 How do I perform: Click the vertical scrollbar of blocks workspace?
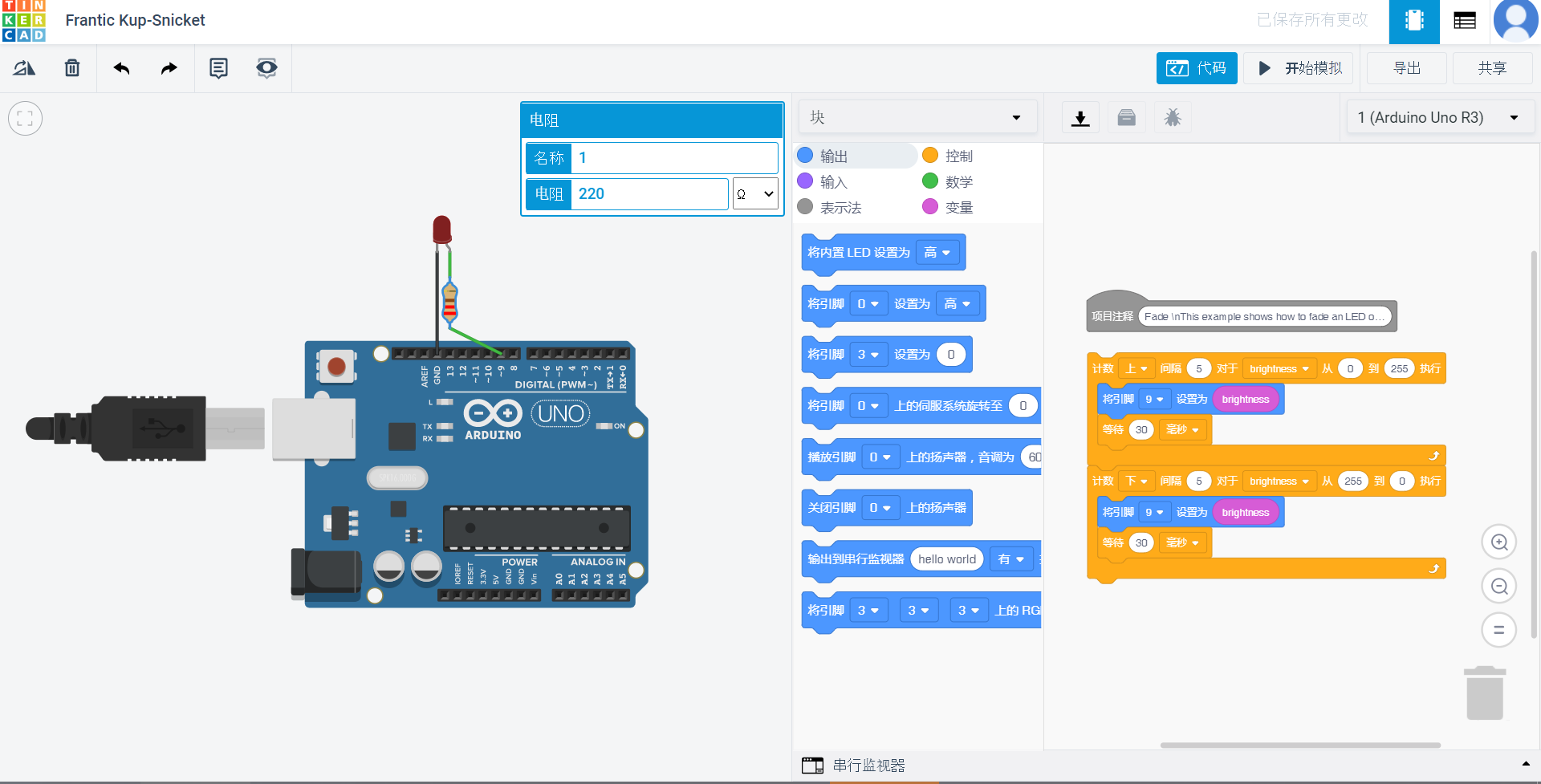point(1534,445)
